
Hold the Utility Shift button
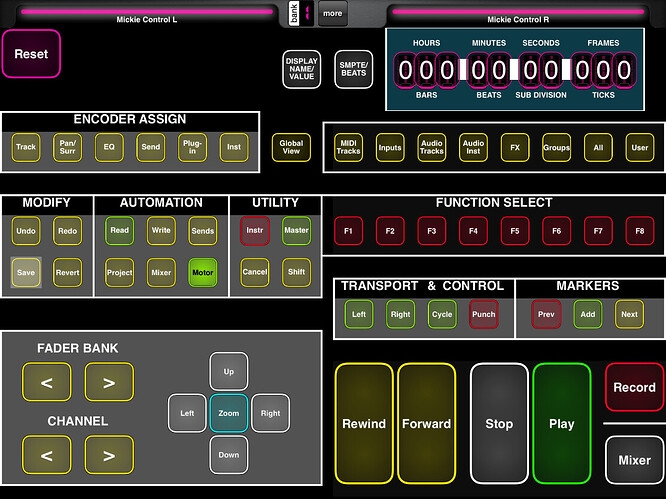coord(296,272)
